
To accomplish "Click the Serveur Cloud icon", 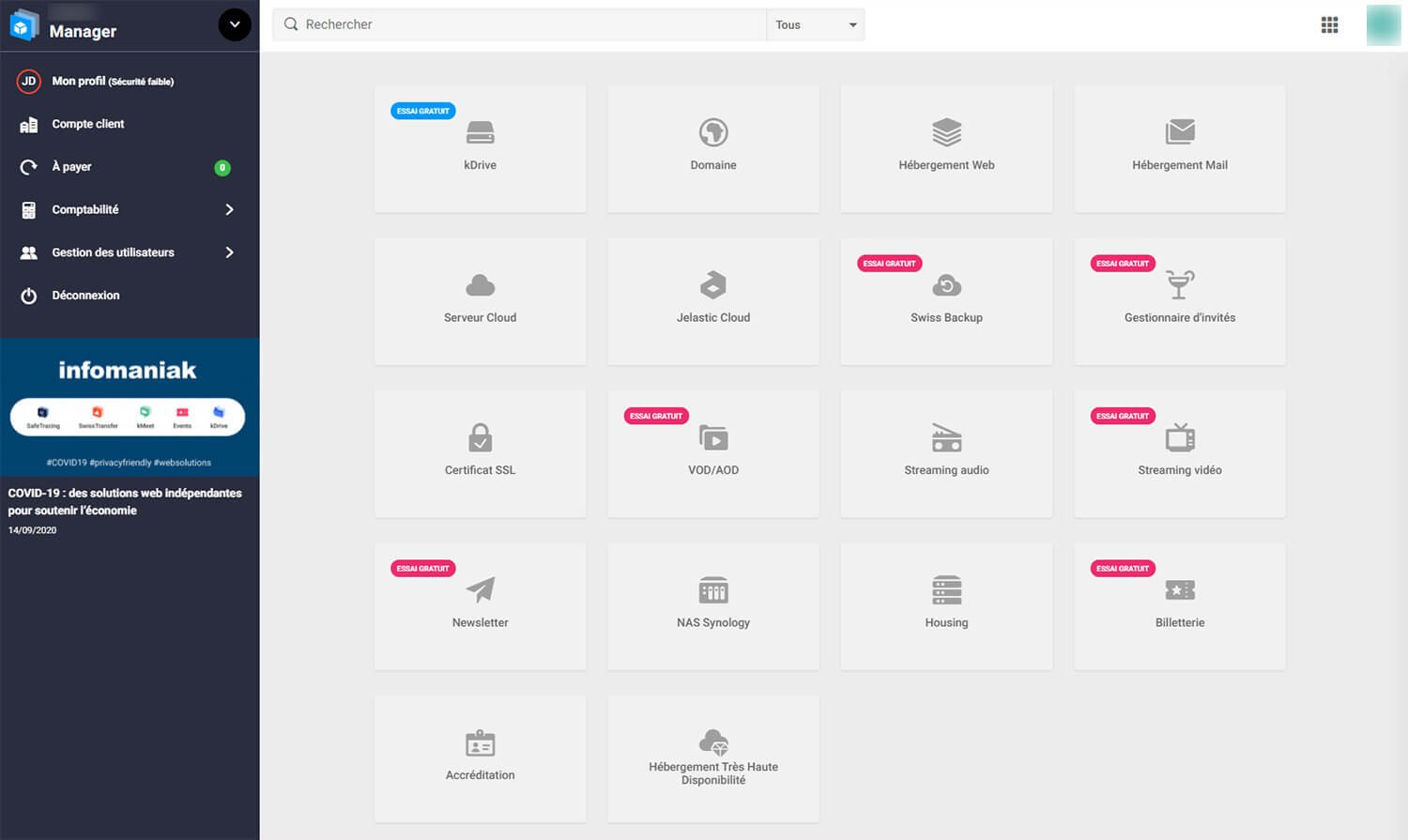I will 480,285.
